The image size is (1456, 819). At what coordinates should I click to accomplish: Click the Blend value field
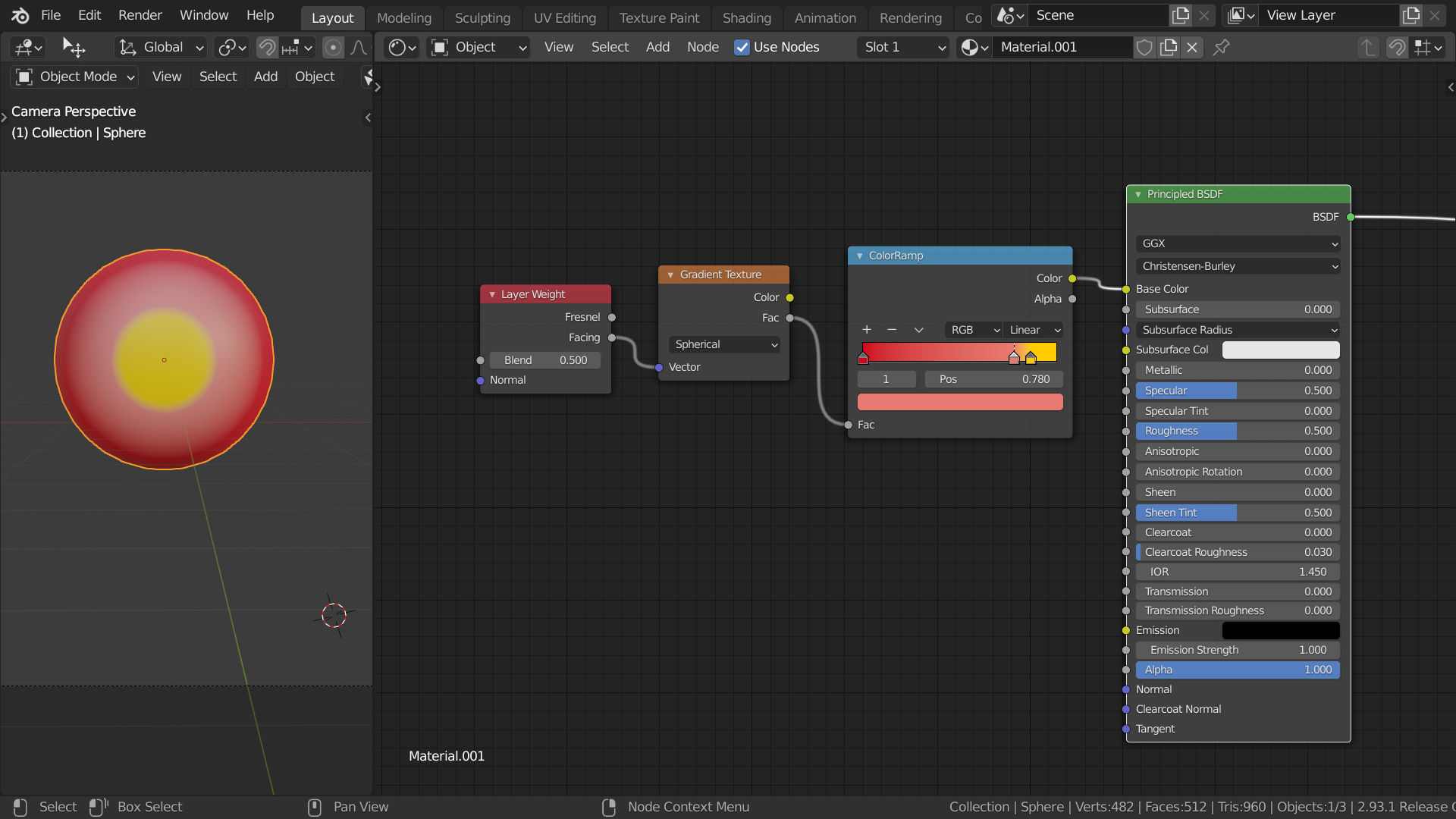coord(545,360)
